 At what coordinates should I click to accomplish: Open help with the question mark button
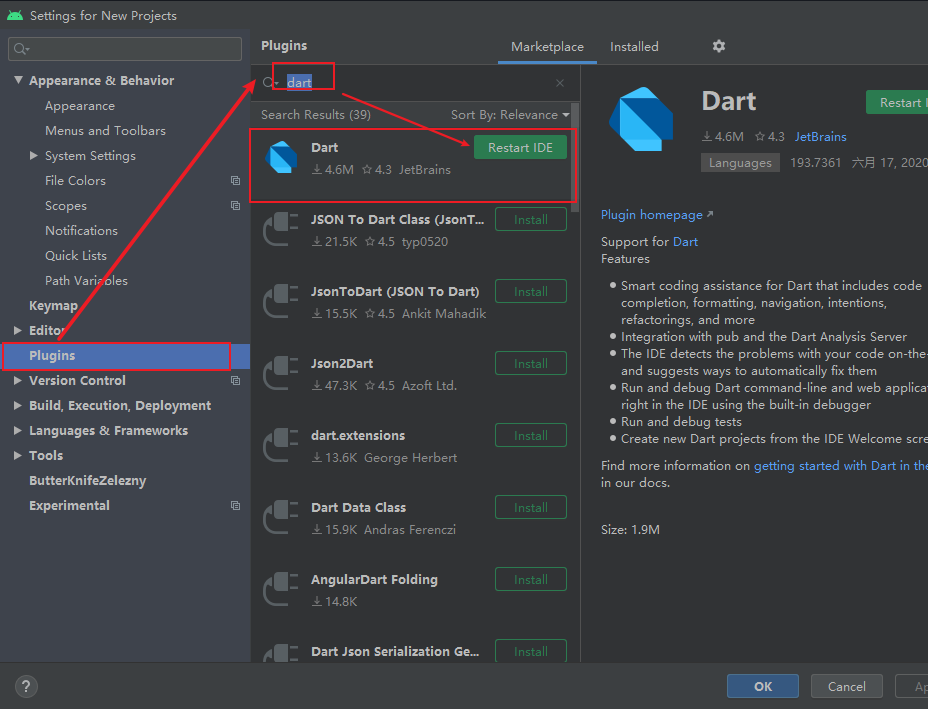tap(26, 687)
